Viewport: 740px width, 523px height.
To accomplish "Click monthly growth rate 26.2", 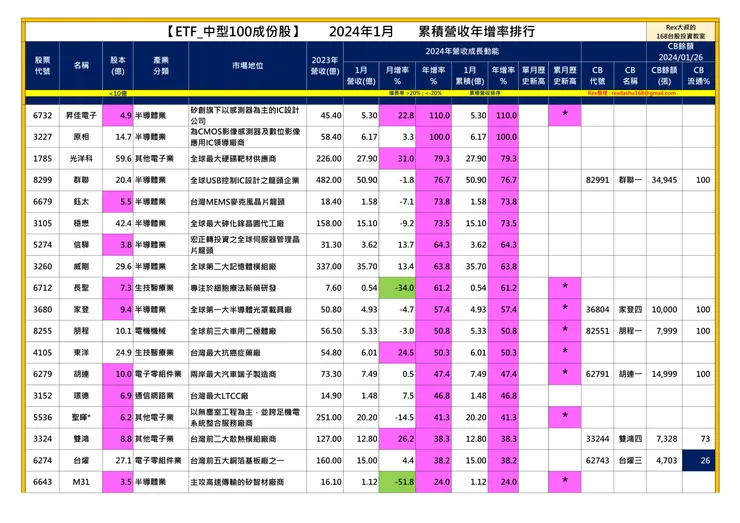I will pos(397,439).
